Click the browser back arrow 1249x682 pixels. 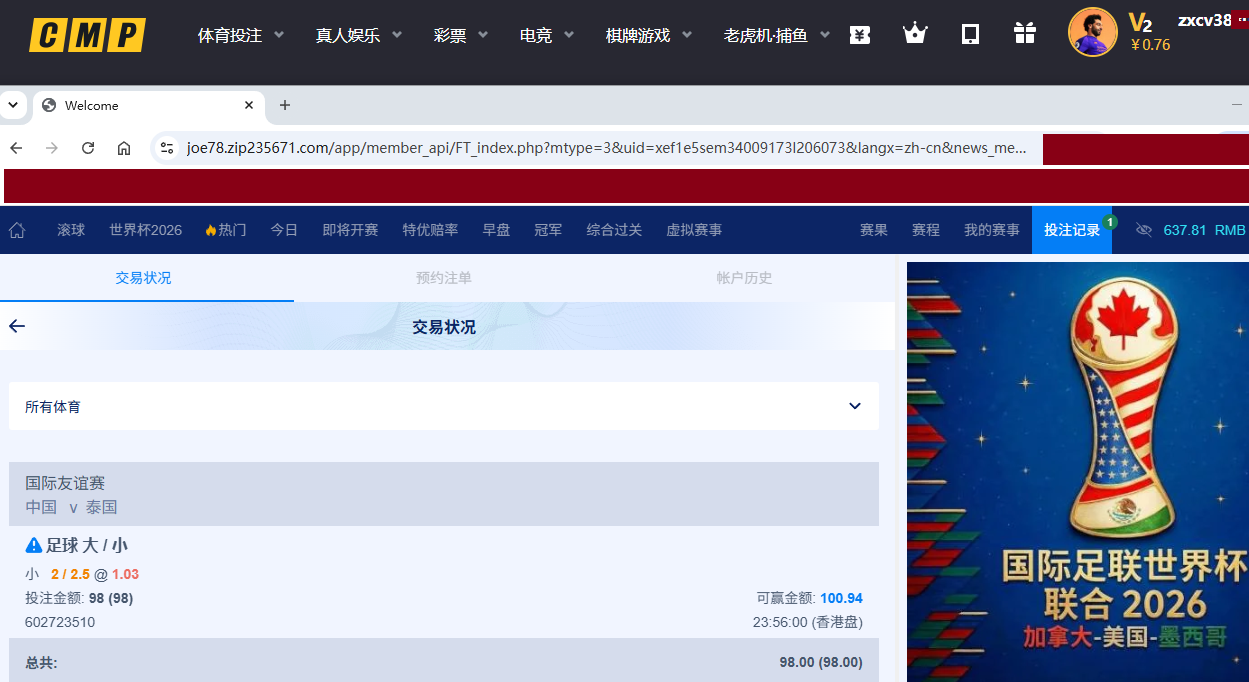tap(16, 148)
